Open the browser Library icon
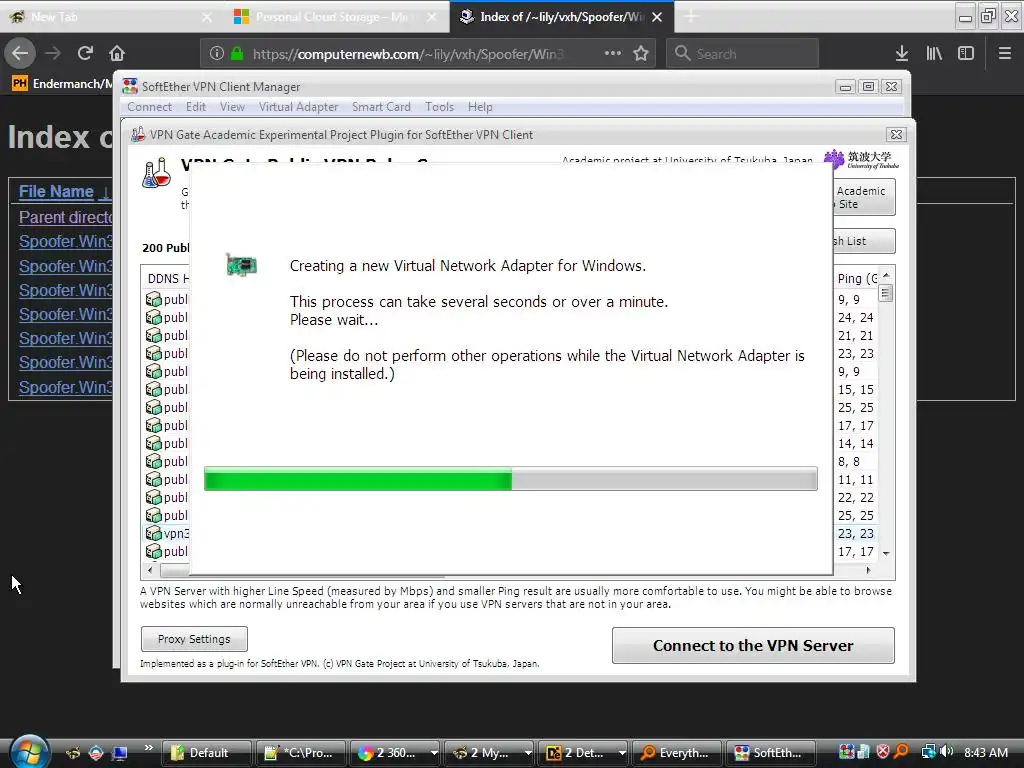Viewport: 1024px width, 768px height. coord(934,53)
